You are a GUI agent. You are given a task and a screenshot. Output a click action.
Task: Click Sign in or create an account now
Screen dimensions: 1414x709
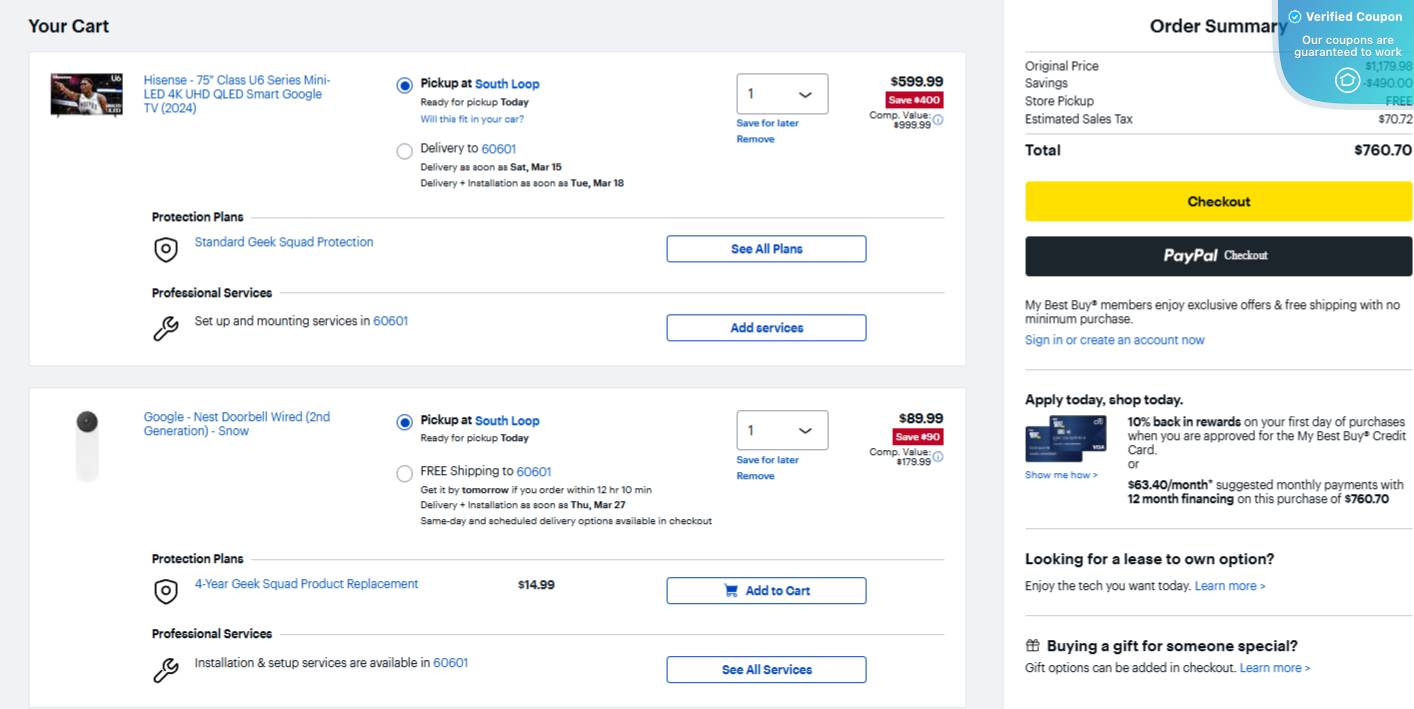[1114, 340]
